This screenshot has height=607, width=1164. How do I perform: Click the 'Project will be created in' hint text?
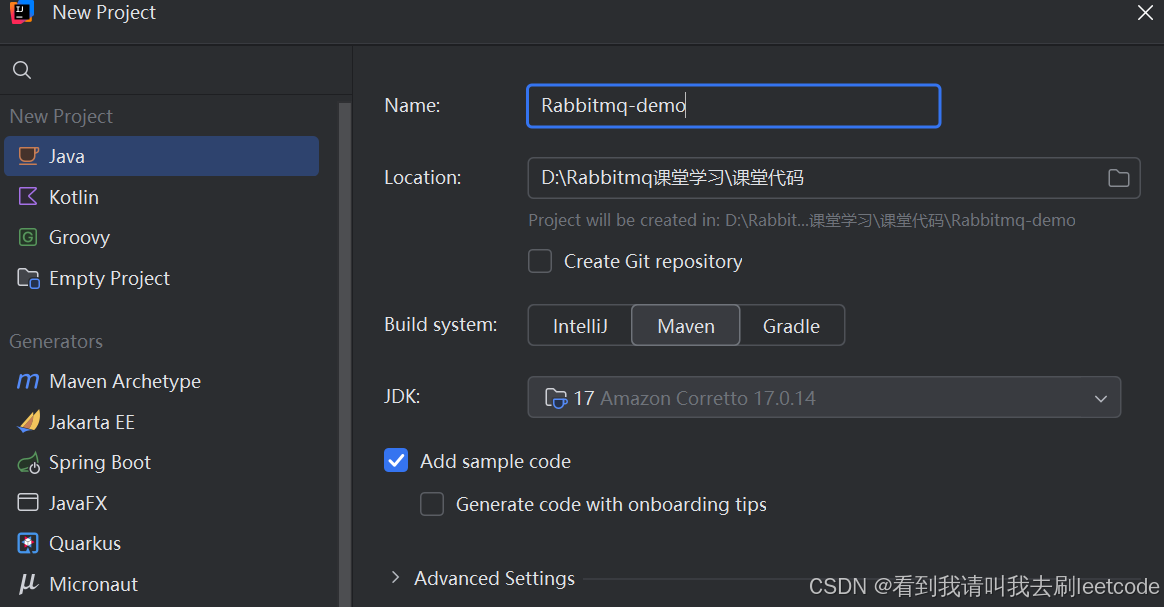coord(802,220)
